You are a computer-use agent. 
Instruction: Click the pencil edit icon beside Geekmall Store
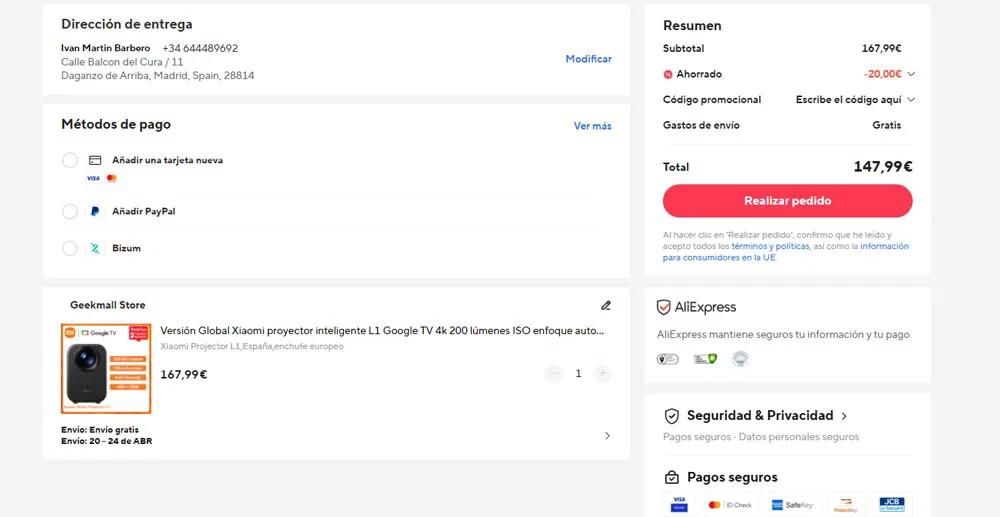[606, 305]
